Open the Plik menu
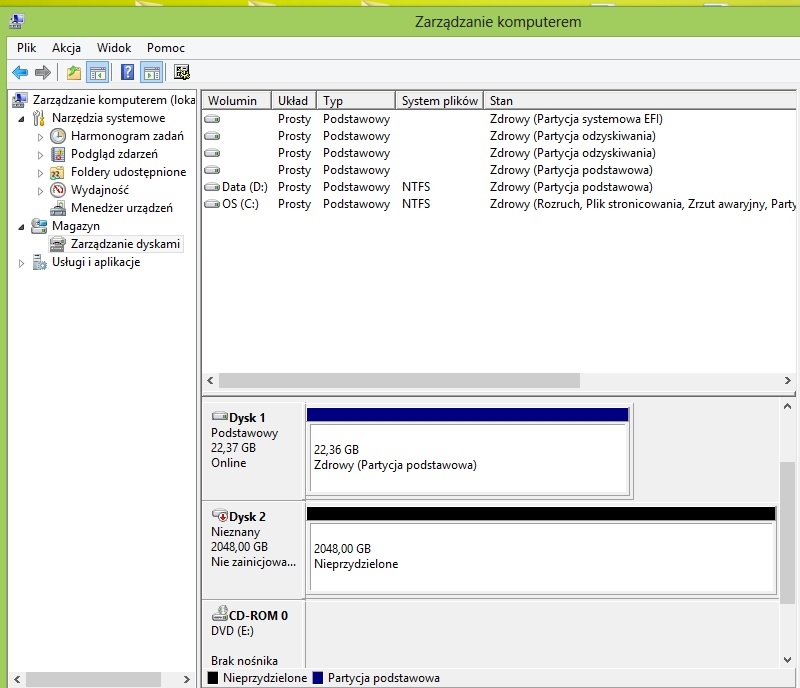Image resolution: width=800 pixels, height=688 pixels. point(27,48)
